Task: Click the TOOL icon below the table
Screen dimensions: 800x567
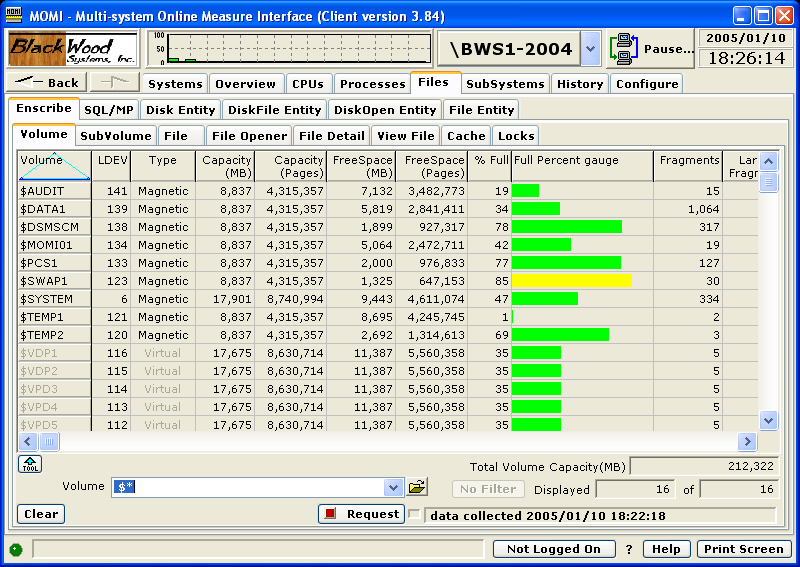Action: pyautogui.click(x=29, y=464)
